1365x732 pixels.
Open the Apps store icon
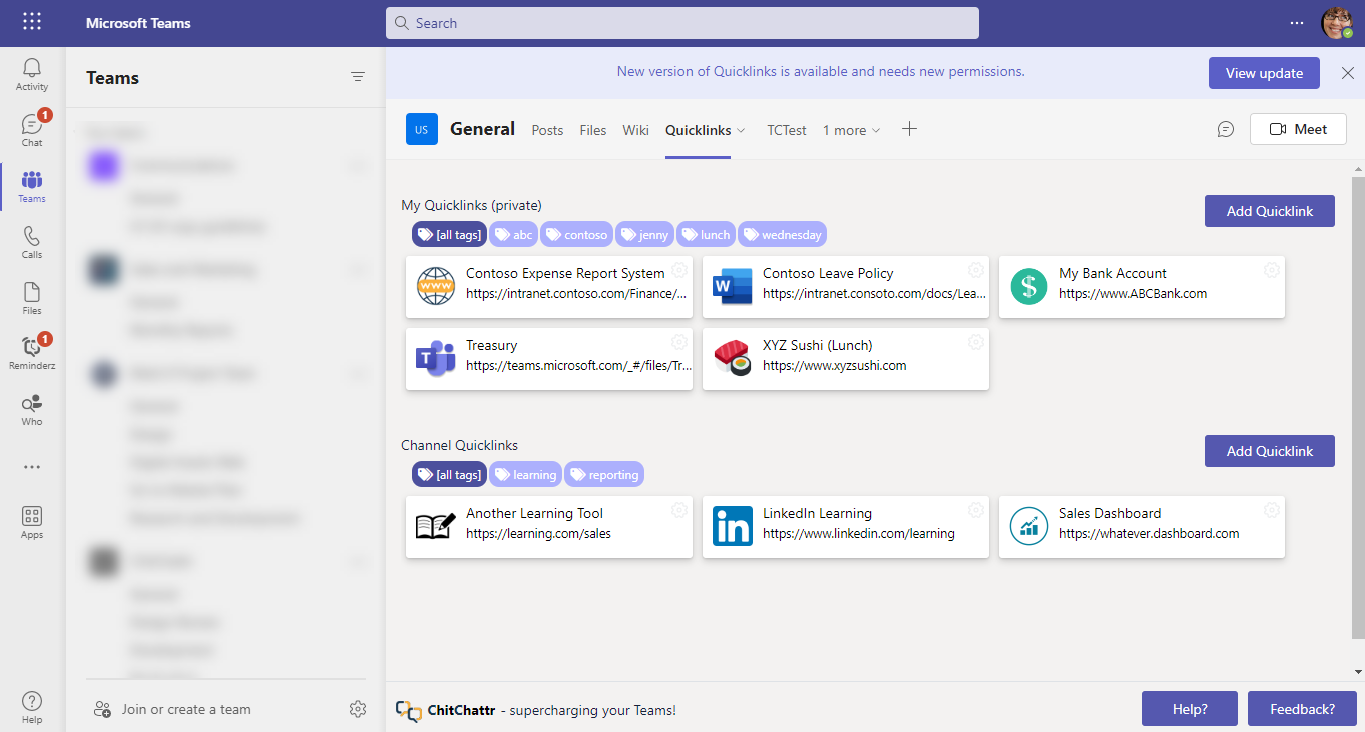[32, 522]
